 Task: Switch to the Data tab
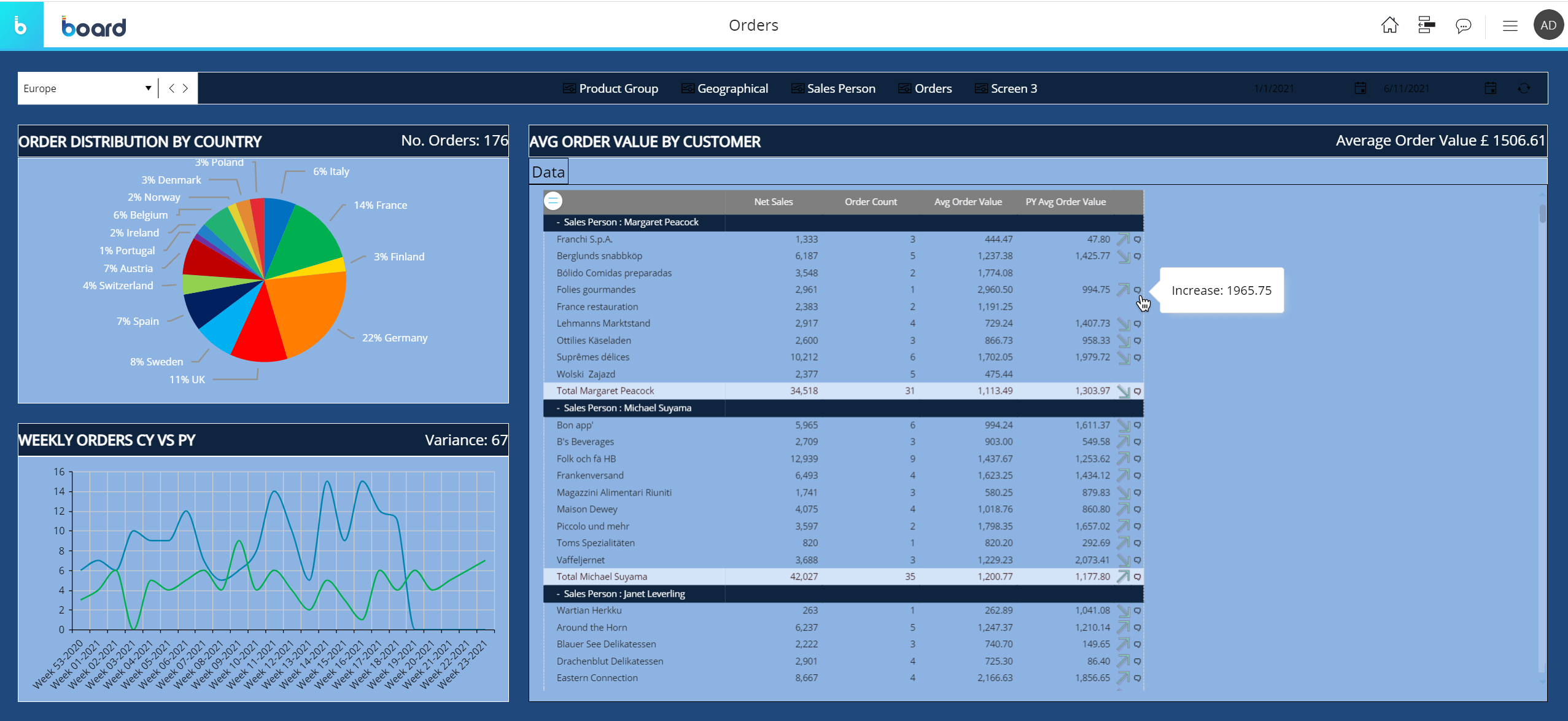pos(548,172)
